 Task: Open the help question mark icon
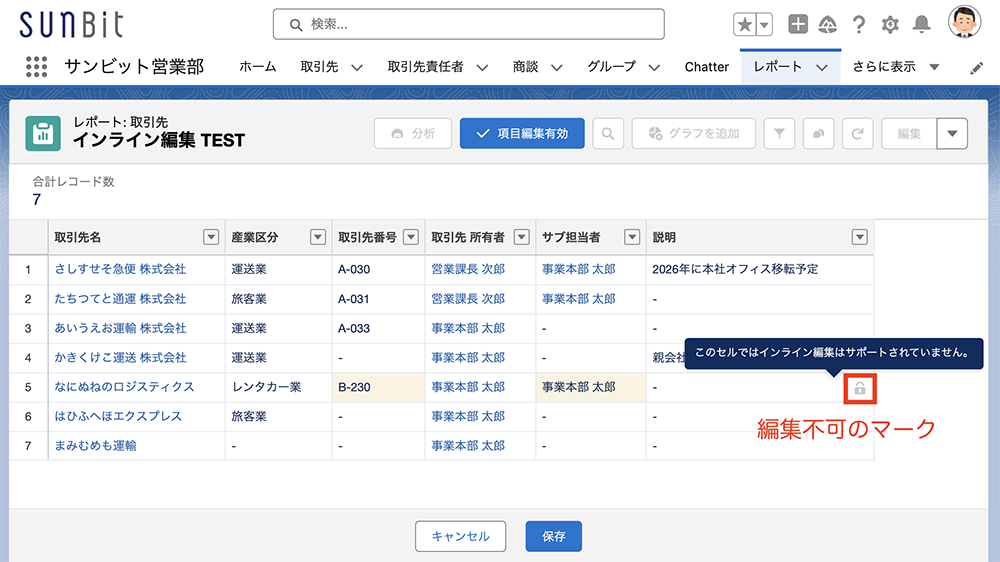point(859,25)
